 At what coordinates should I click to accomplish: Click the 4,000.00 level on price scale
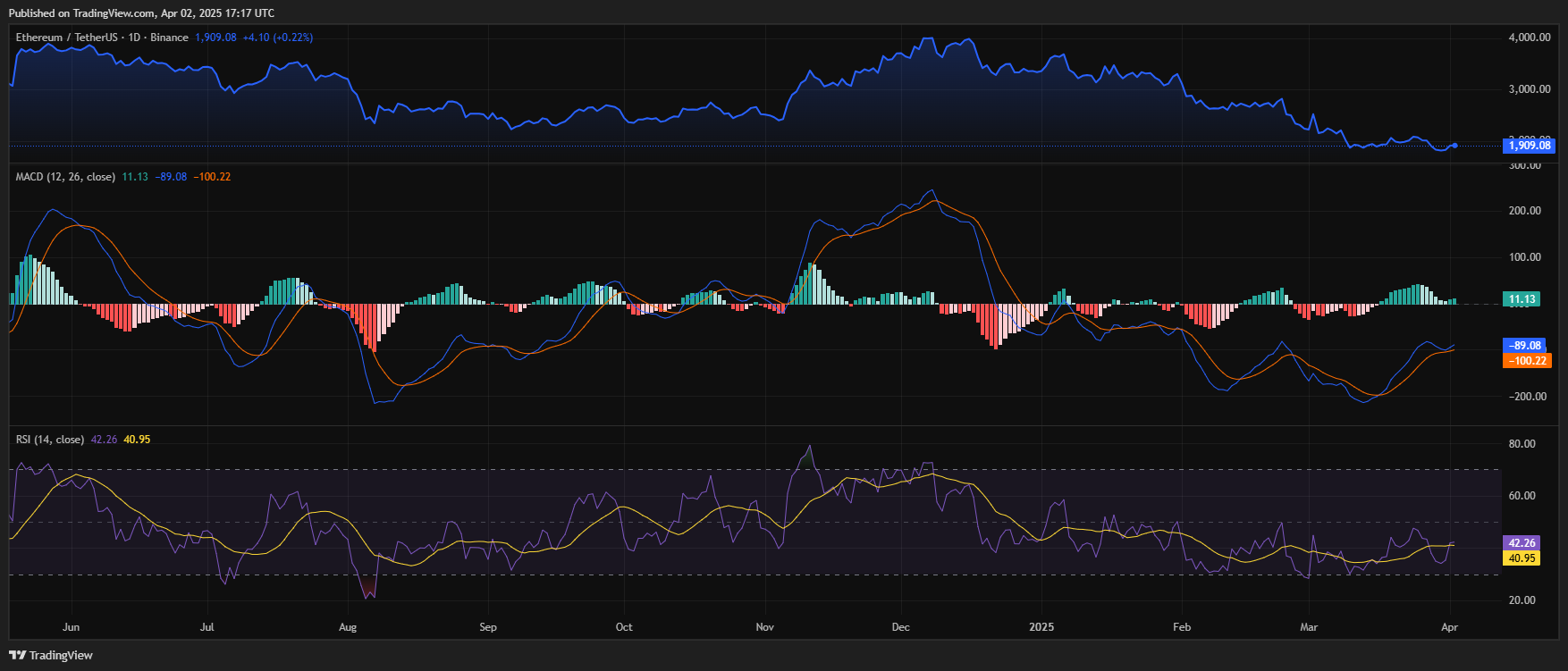[1529, 38]
